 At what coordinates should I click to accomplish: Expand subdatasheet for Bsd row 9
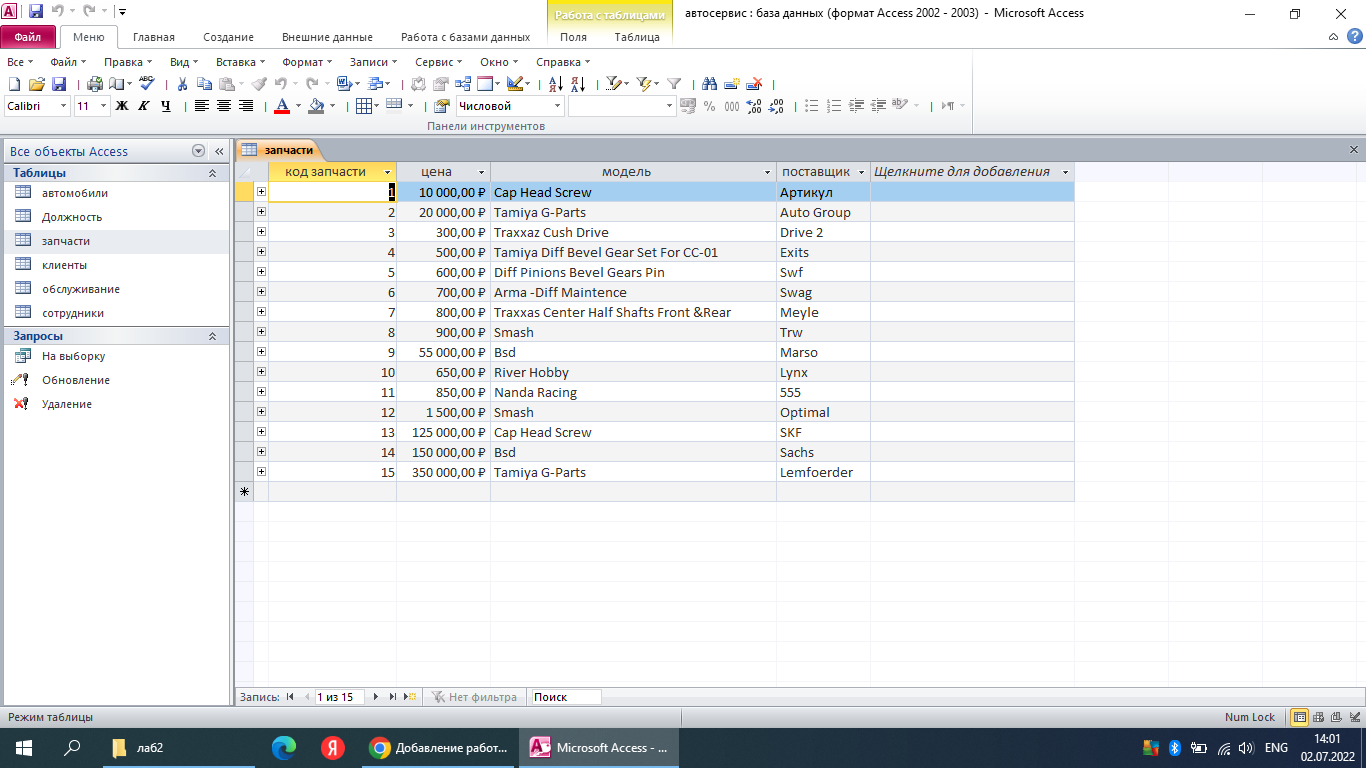tap(261, 352)
